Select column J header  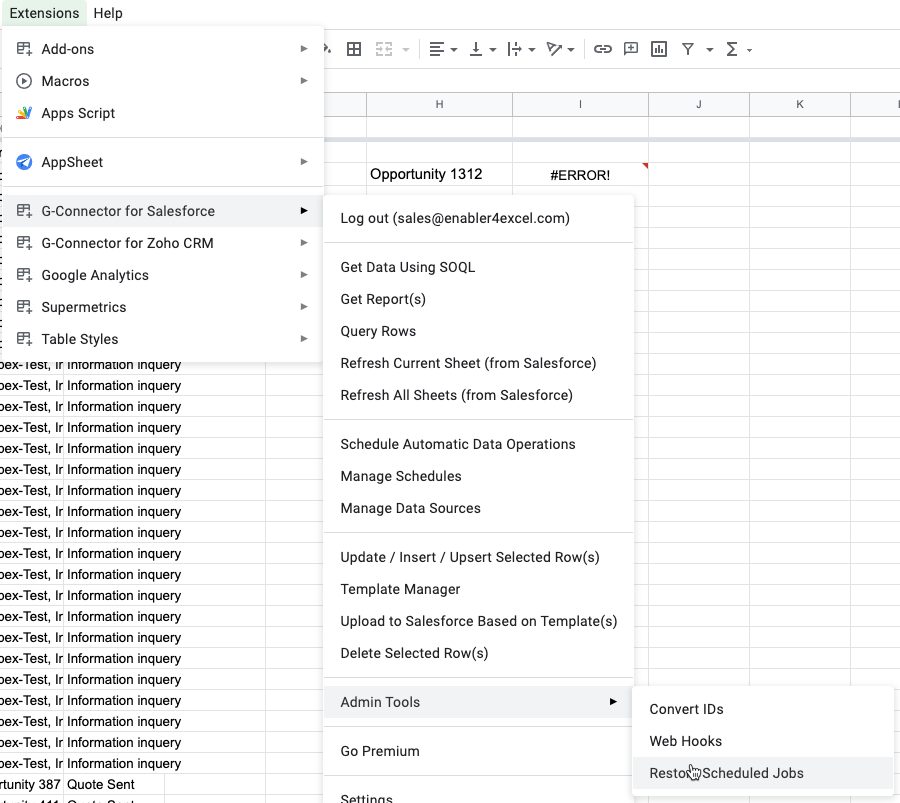tap(699, 104)
